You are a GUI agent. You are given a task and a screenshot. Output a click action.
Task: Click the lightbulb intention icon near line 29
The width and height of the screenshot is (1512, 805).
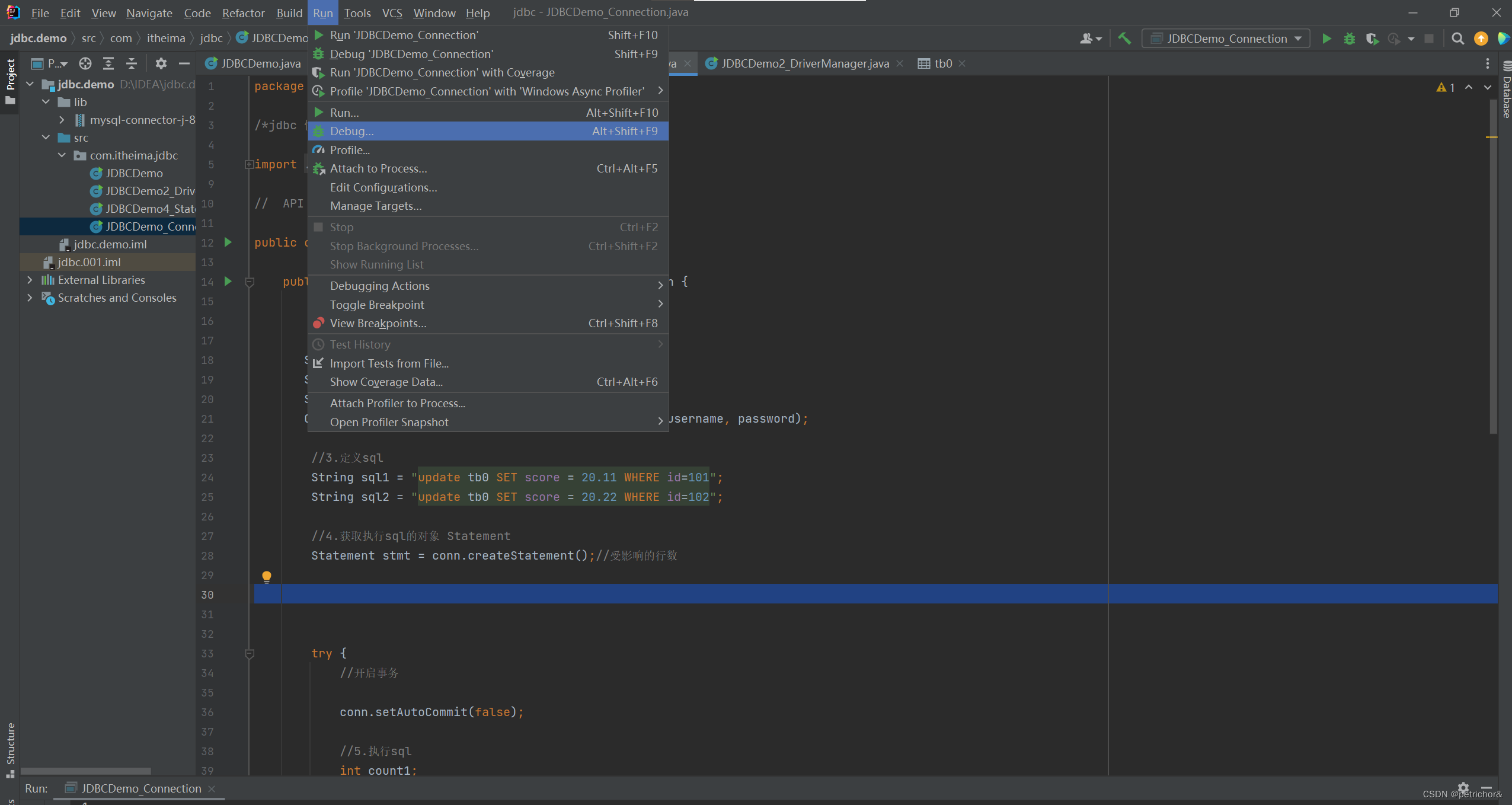pyautogui.click(x=267, y=576)
